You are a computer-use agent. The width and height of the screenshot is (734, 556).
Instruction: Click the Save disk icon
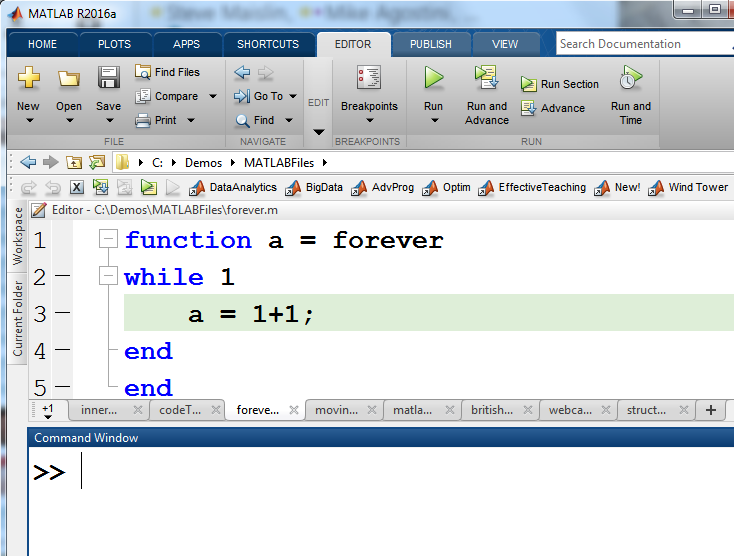[108, 79]
